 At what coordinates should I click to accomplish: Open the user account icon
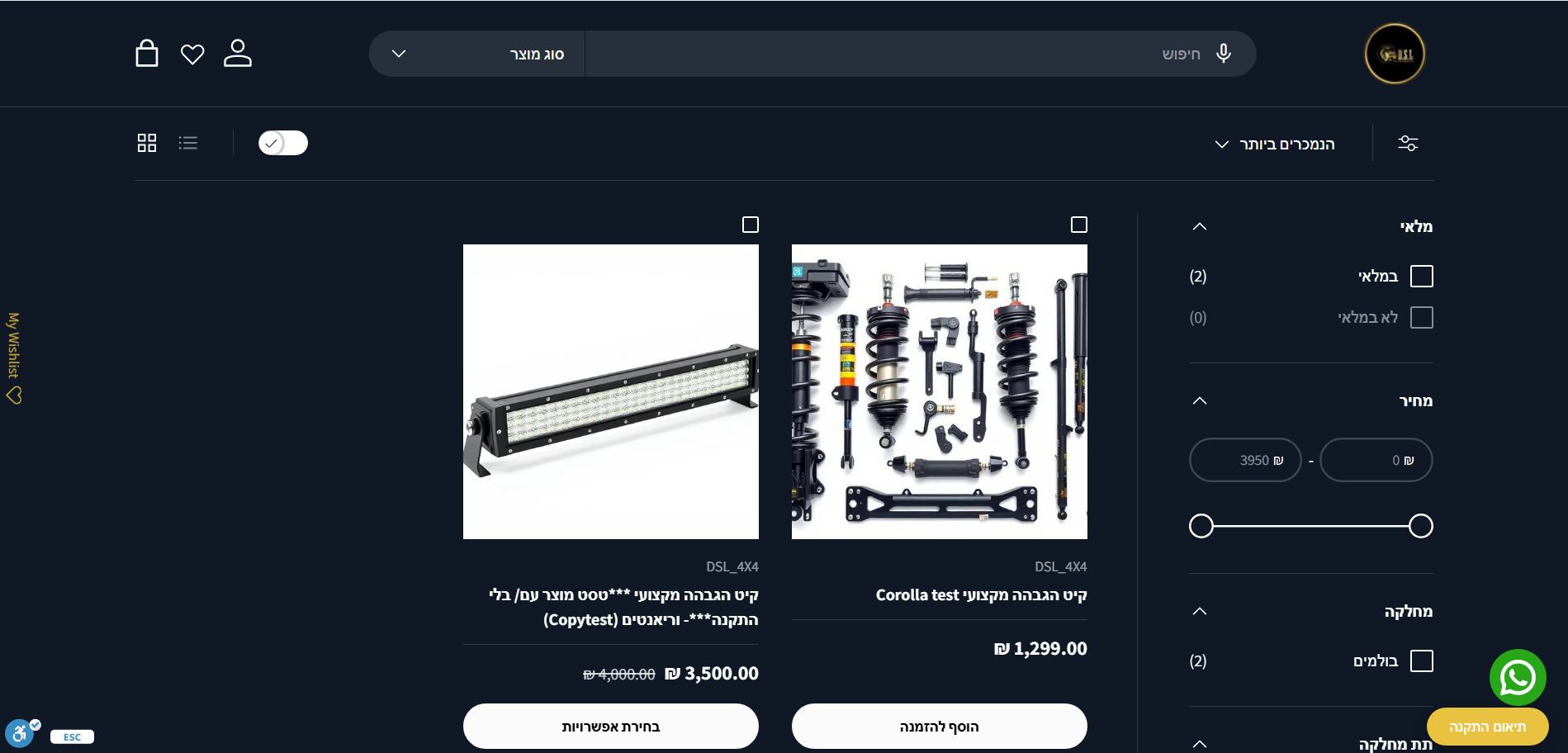click(x=238, y=53)
